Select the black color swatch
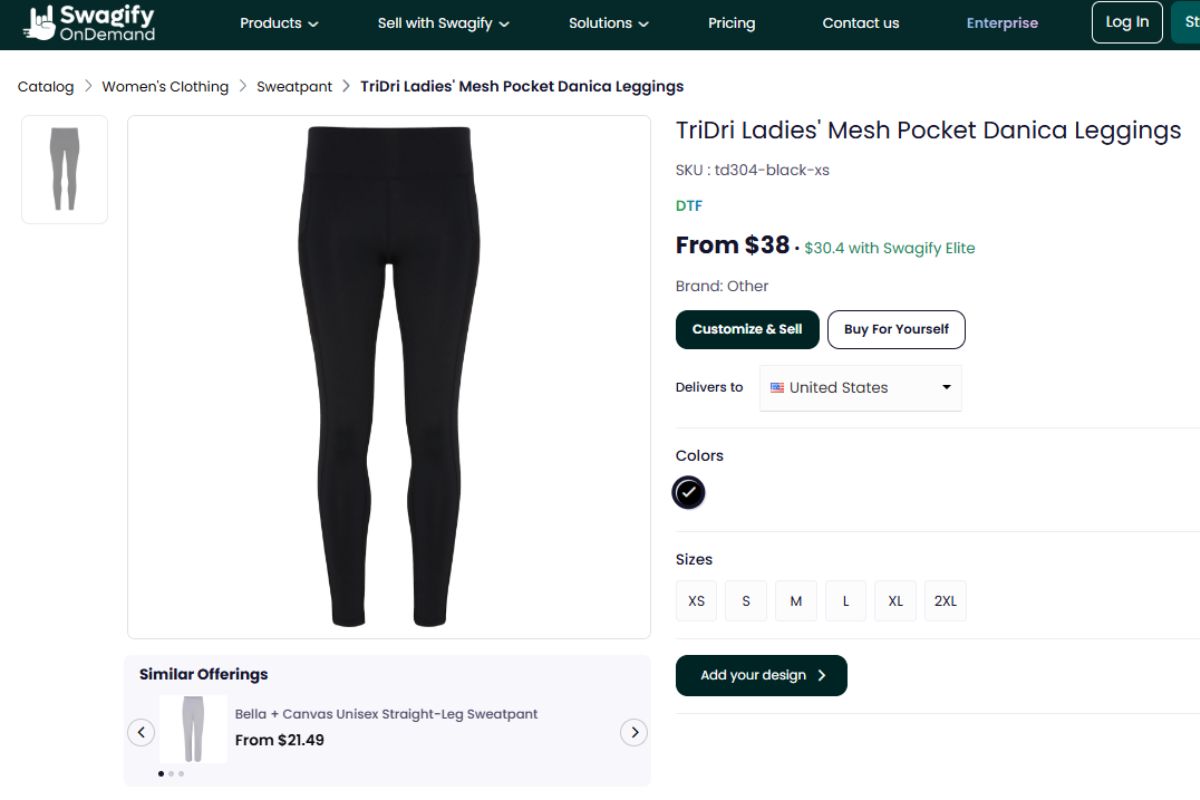1200x800 pixels. pyautogui.click(x=689, y=492)
